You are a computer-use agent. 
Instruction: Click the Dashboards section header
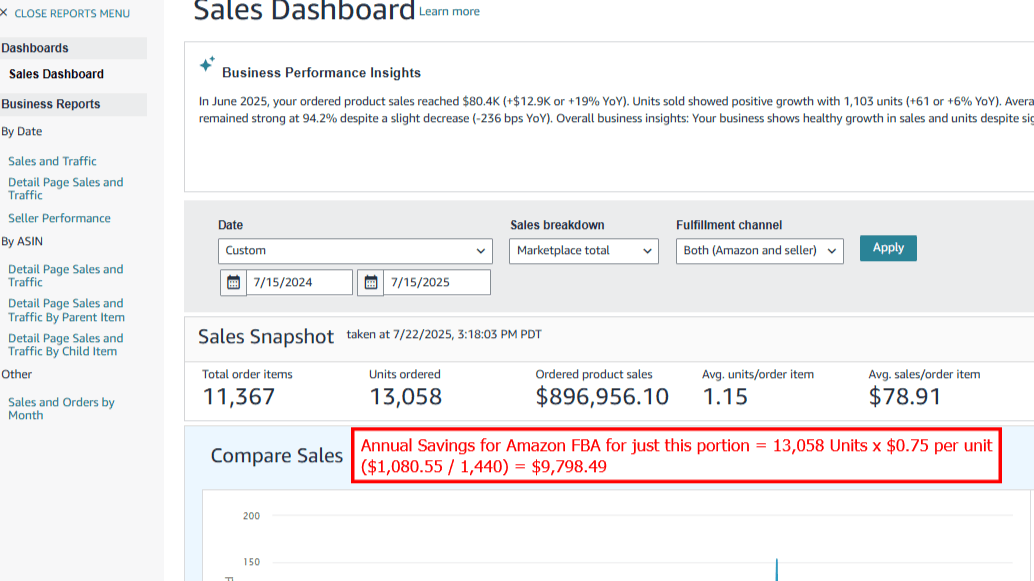click(36, 47)
